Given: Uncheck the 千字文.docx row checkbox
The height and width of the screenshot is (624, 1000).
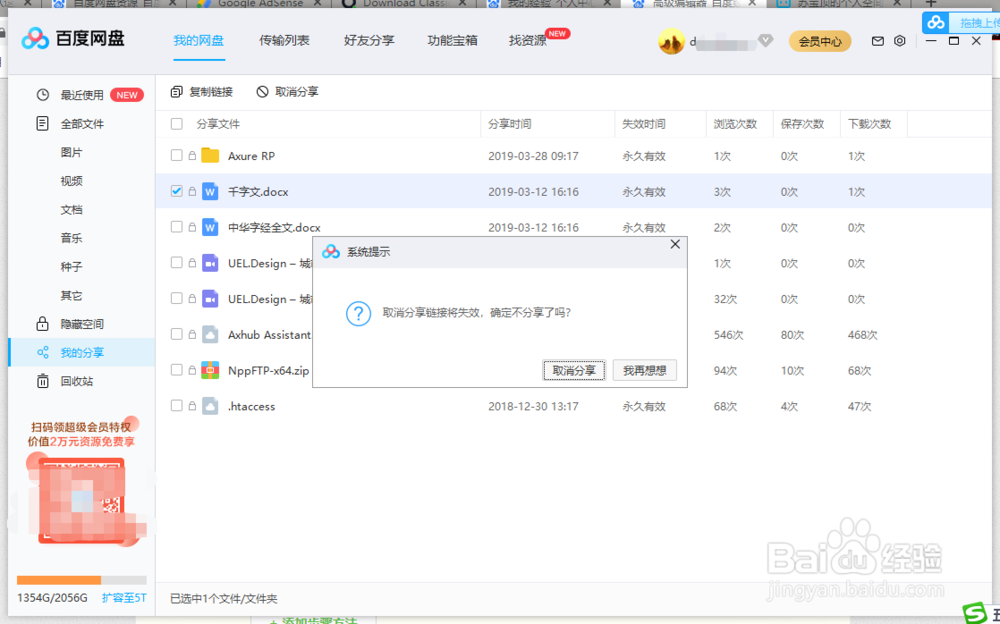Looking at the screenshot, I should coord(177,191).
